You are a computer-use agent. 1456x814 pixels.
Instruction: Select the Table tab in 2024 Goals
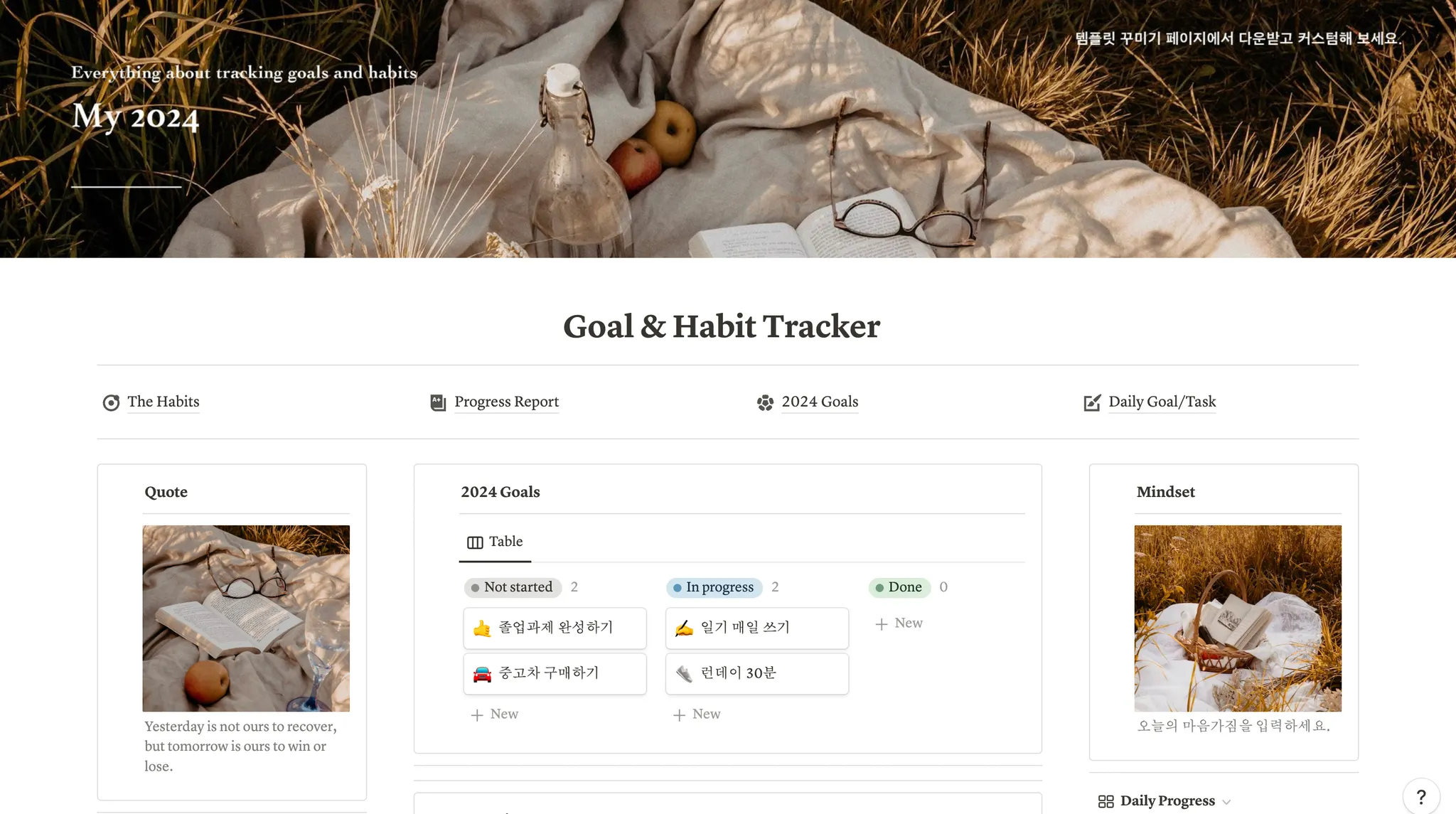pos(495,542)
